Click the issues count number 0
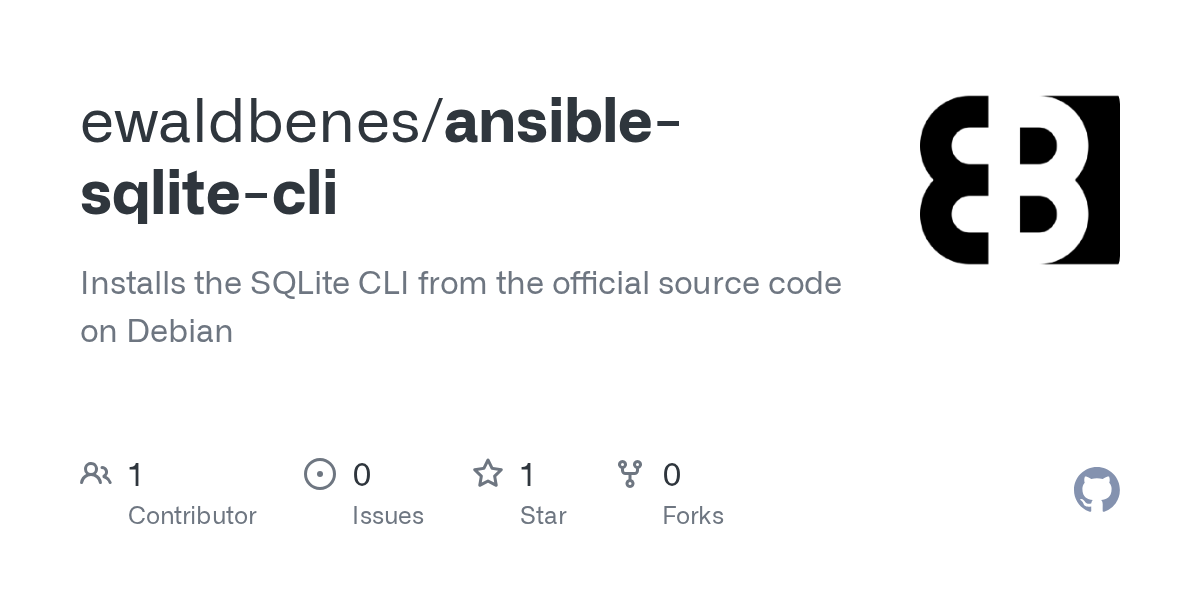 click(362, 475)
